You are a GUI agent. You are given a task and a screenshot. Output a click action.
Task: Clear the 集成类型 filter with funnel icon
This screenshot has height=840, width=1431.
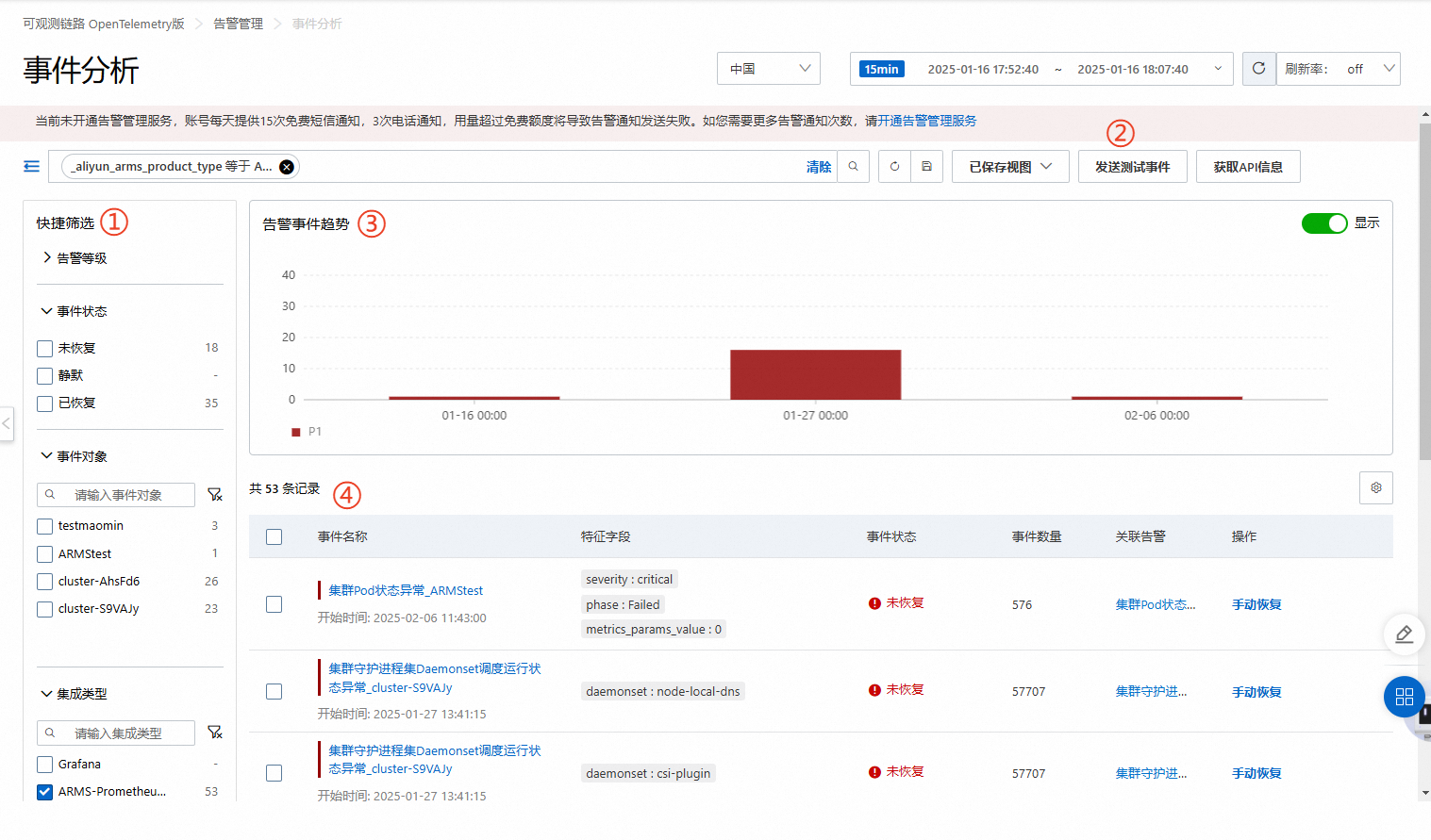(x=215, y=733)
